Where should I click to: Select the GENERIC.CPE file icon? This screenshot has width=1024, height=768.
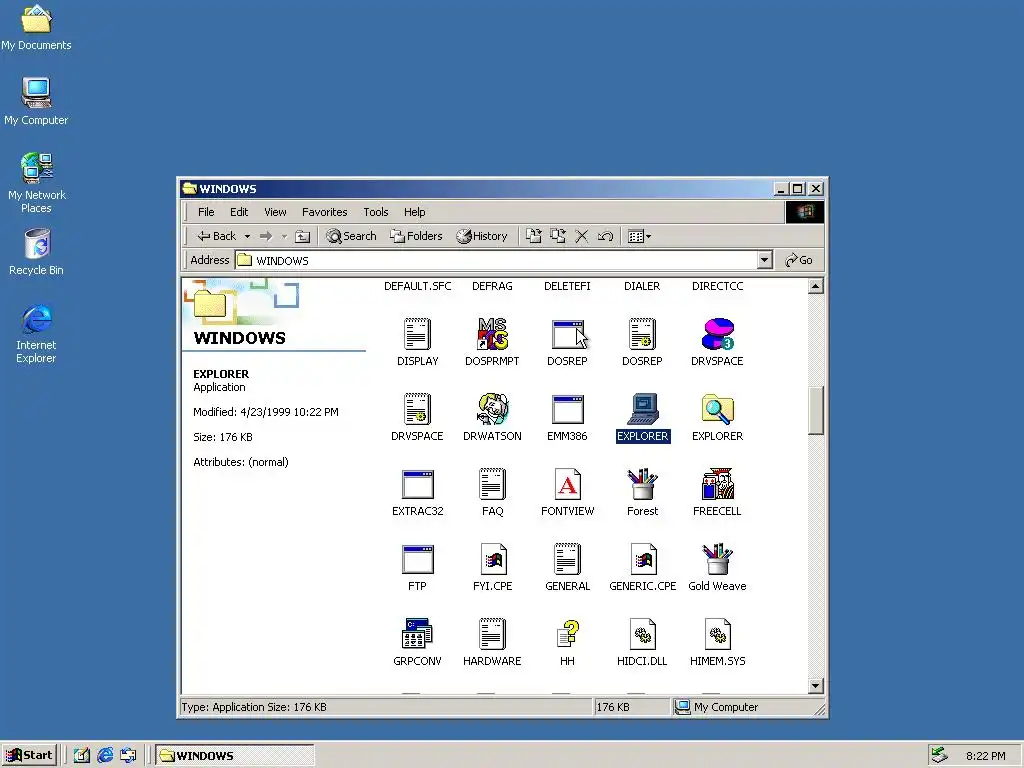(644, 559)
